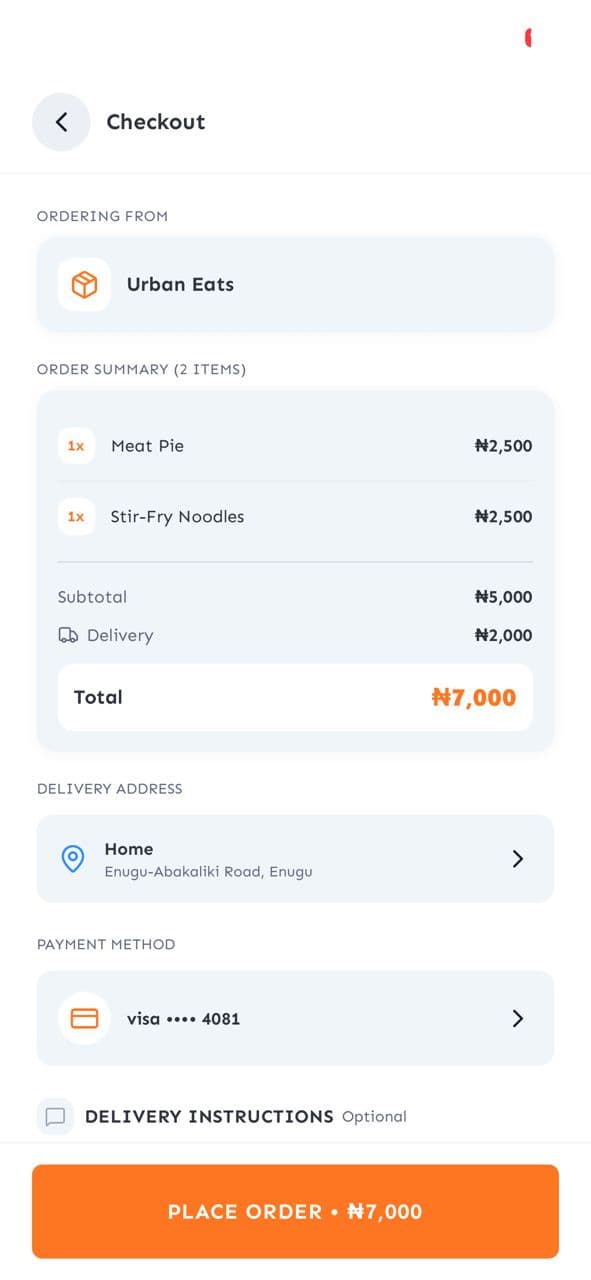The width and height of the screenshot is (591, 1280).
Task: Click the delivery truck icon beside Delivery fee
Action: tap(68, 635)
